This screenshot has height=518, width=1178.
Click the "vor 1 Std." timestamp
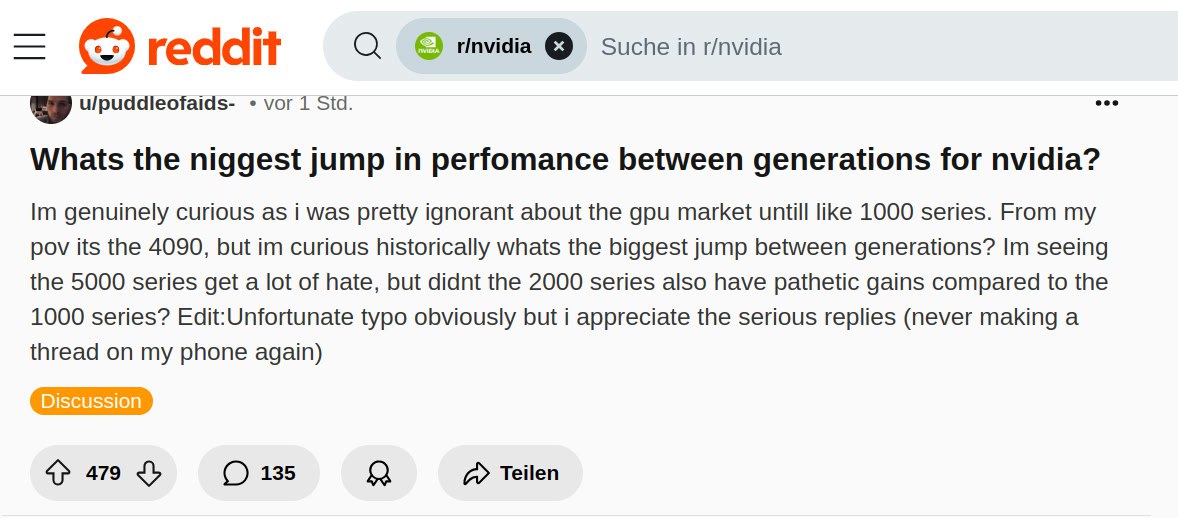(x=308, y=103)
